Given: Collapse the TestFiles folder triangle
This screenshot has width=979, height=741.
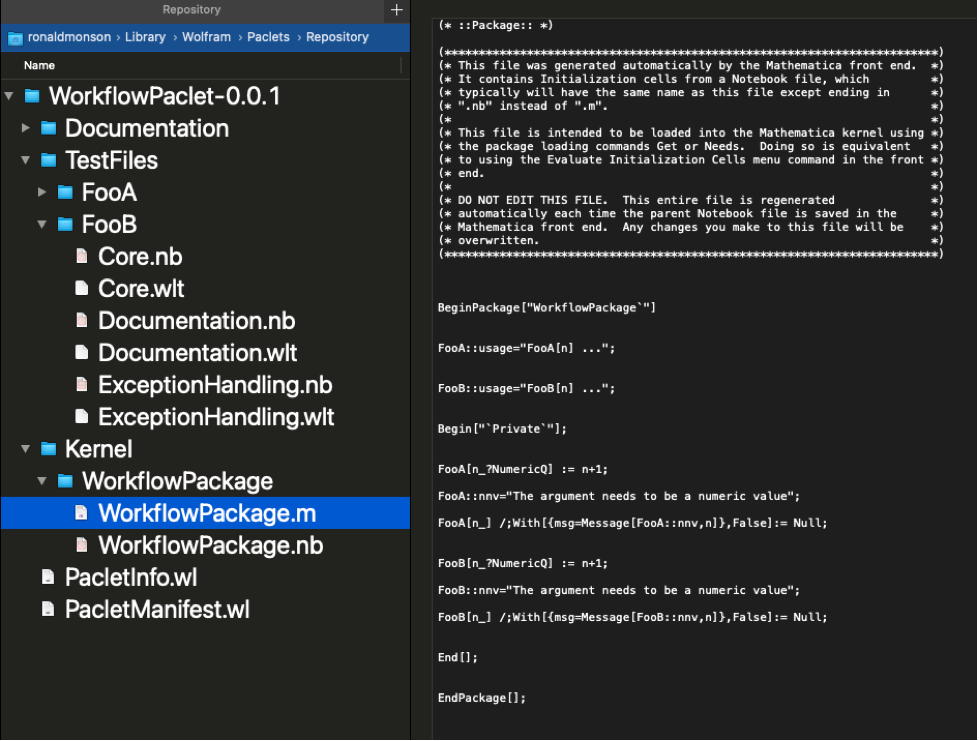Looking at the screenshot, I should click(x=26, y=161).
